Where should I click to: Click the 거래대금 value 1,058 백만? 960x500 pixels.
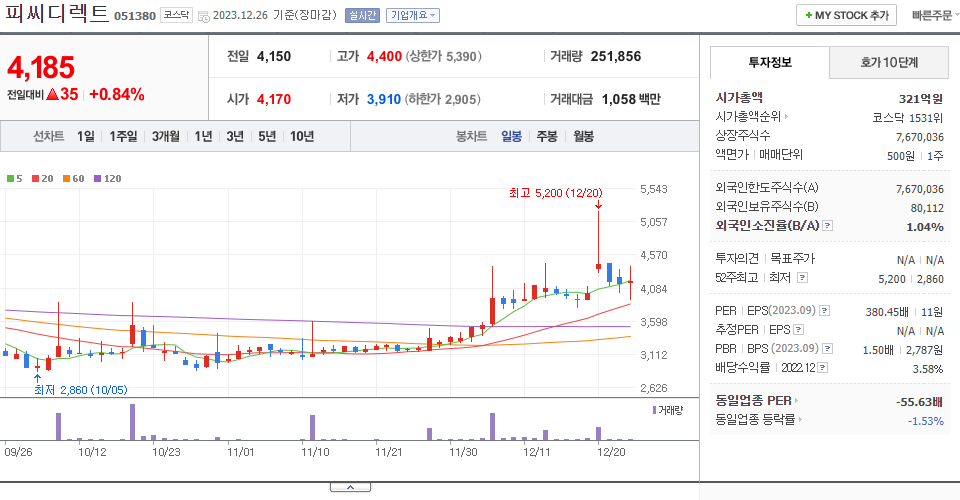click(x=631, y=99)
